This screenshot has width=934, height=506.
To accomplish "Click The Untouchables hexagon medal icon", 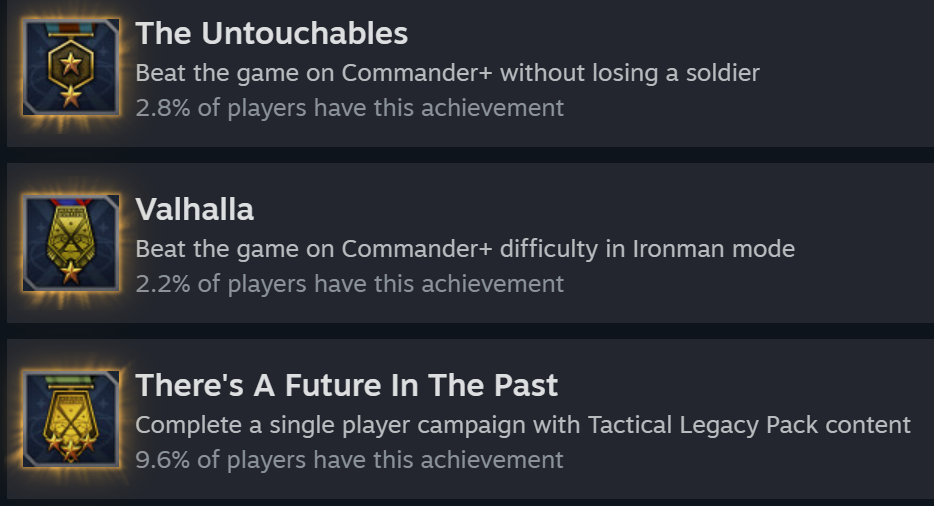I will point(71,67).
